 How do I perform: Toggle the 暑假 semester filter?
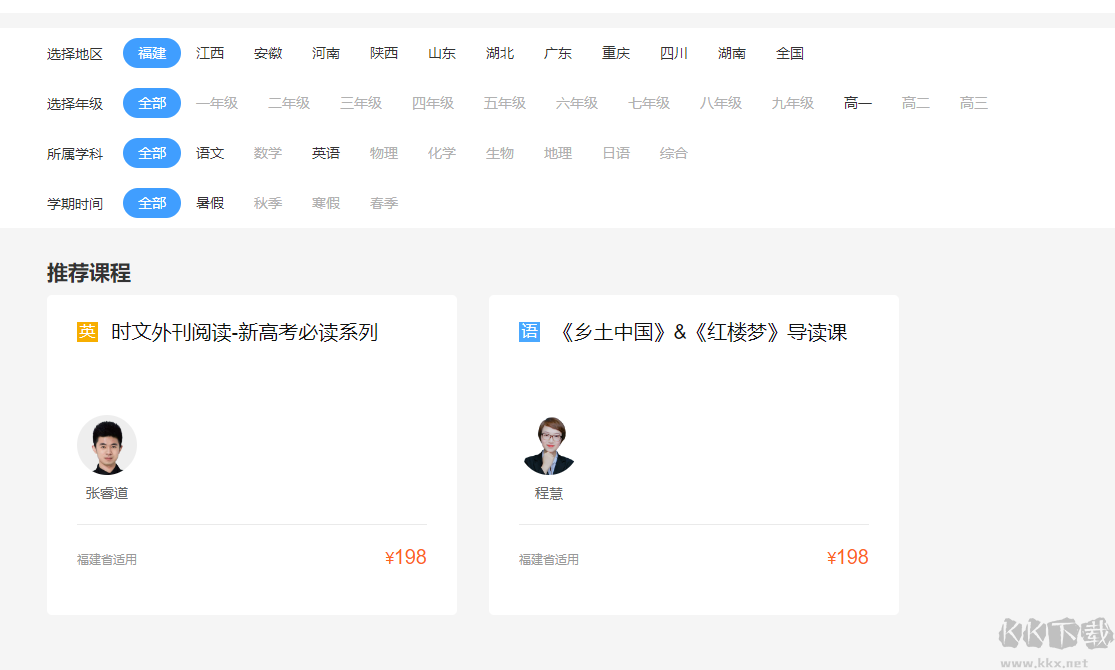click(210, 202)
